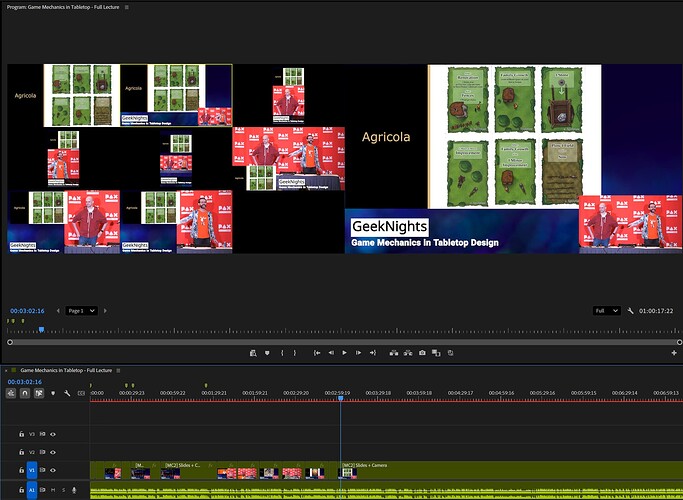Click the timeline playhead handle
This screenshot has width=683, height=500.
click(341, 398)
